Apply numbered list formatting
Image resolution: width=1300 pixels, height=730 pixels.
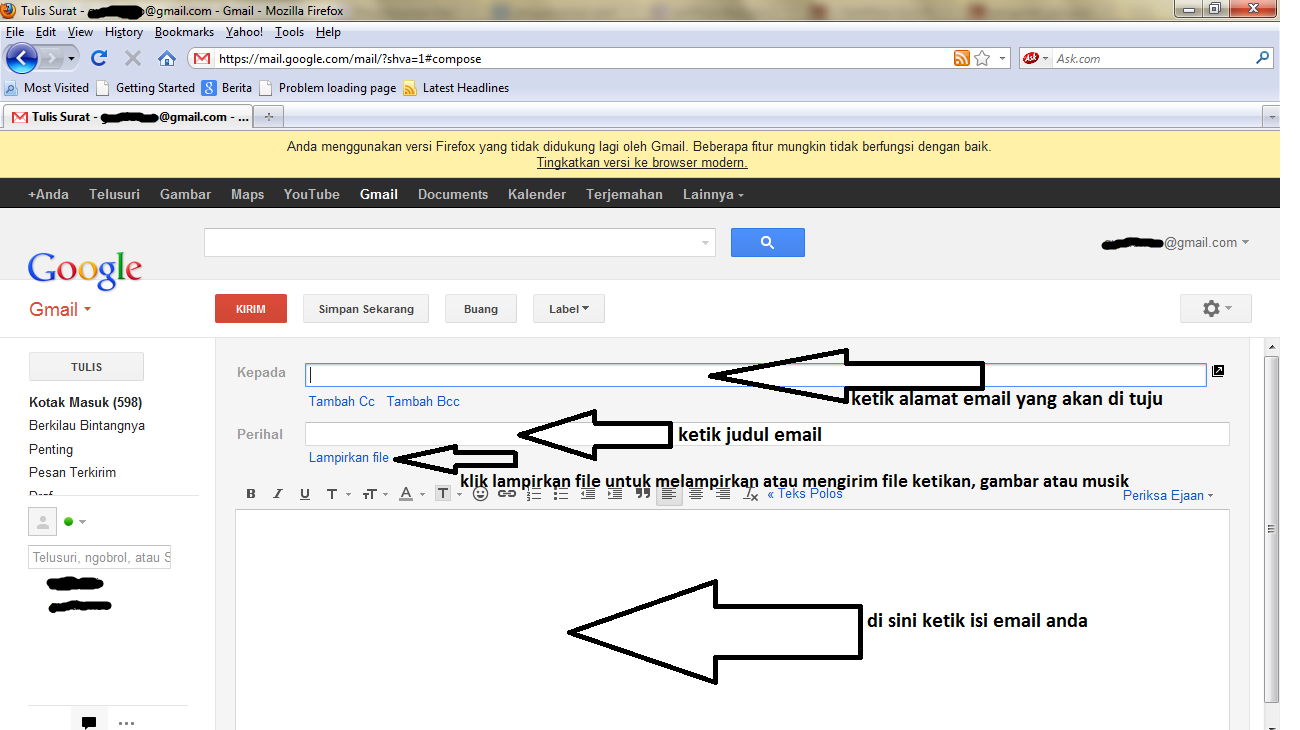[534, 494]
